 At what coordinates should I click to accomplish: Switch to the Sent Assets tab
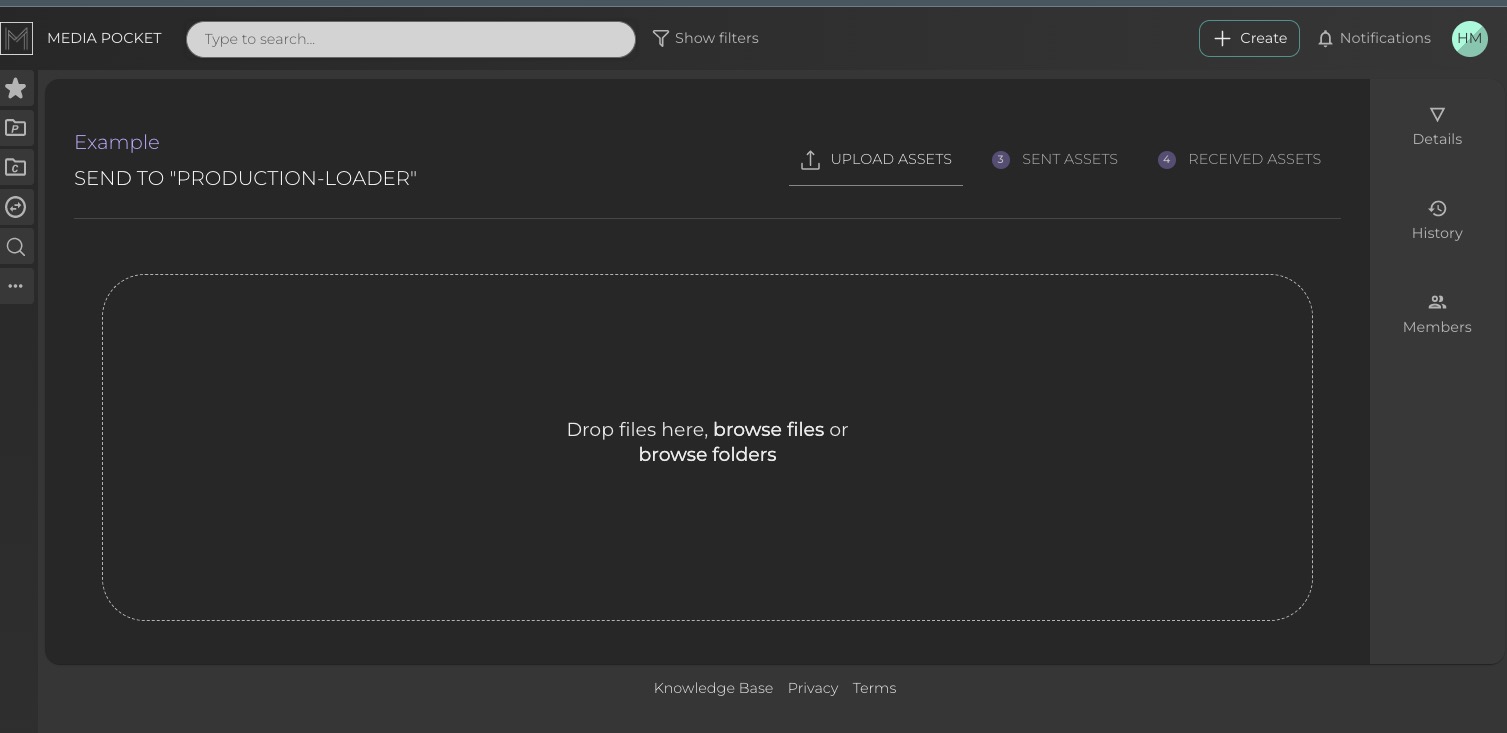(1056, 160)
